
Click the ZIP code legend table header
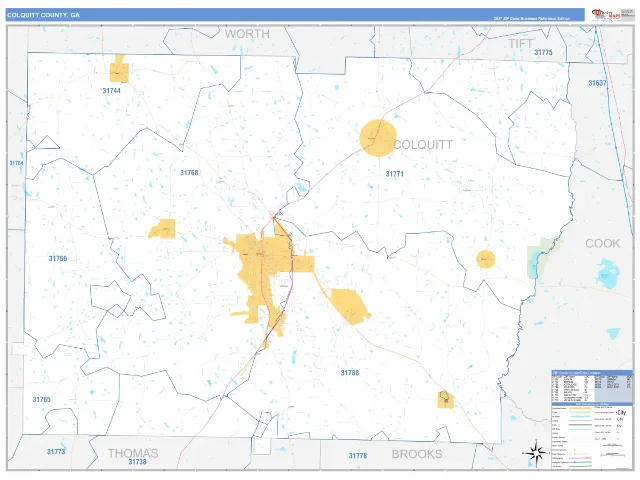pyautogui.click(x=592, y=373)
